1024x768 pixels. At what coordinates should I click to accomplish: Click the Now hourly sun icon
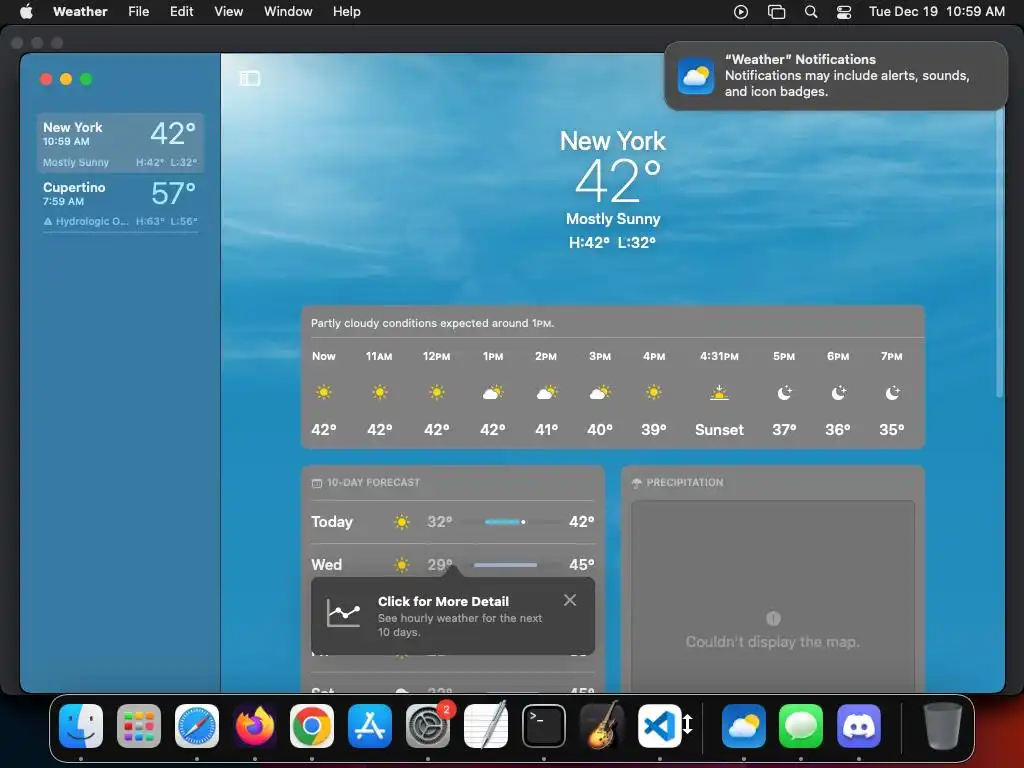(323, 392)
